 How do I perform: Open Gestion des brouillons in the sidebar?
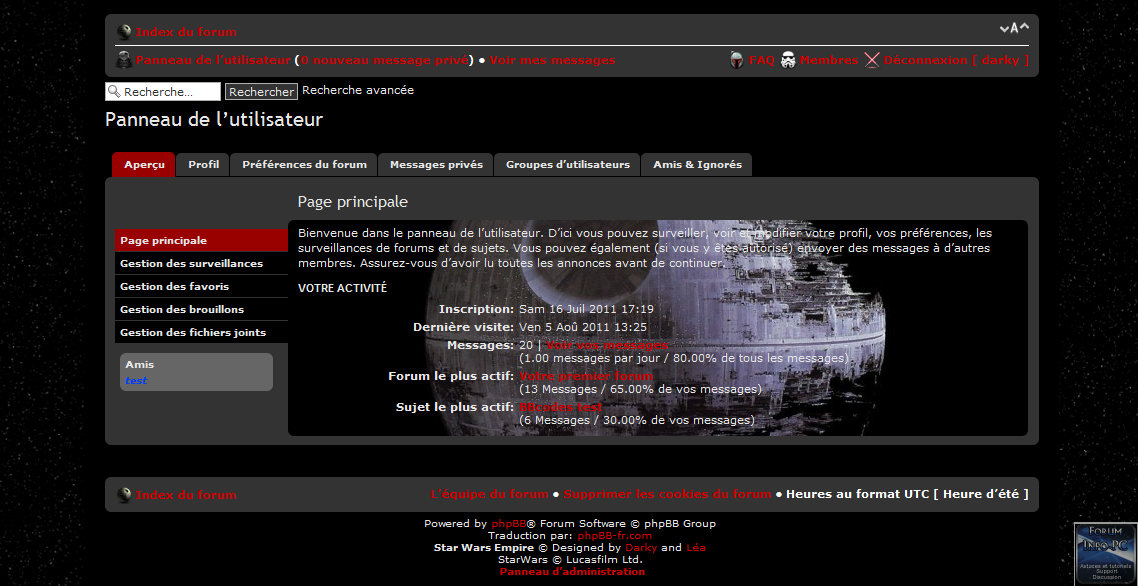click(201, 309)
